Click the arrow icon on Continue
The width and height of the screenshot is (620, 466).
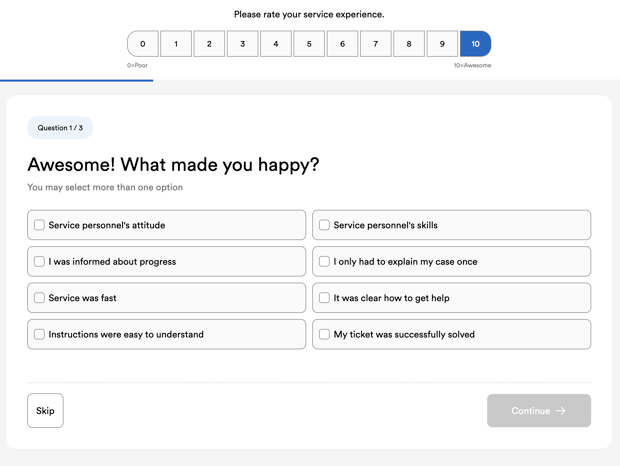(x=561, y=411)
